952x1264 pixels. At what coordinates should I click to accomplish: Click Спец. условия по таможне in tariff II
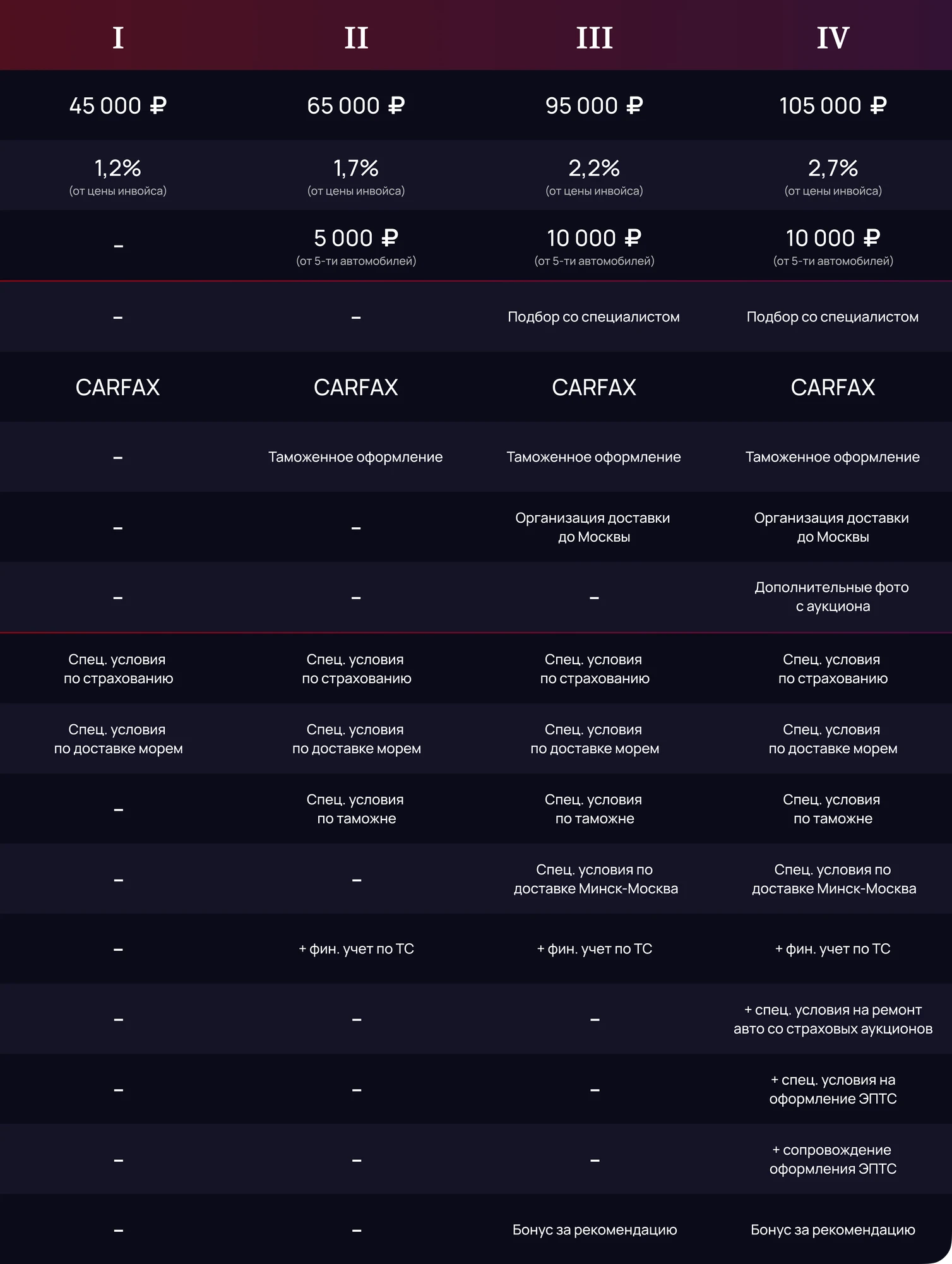pyautogui.click(x=356, y=809)
